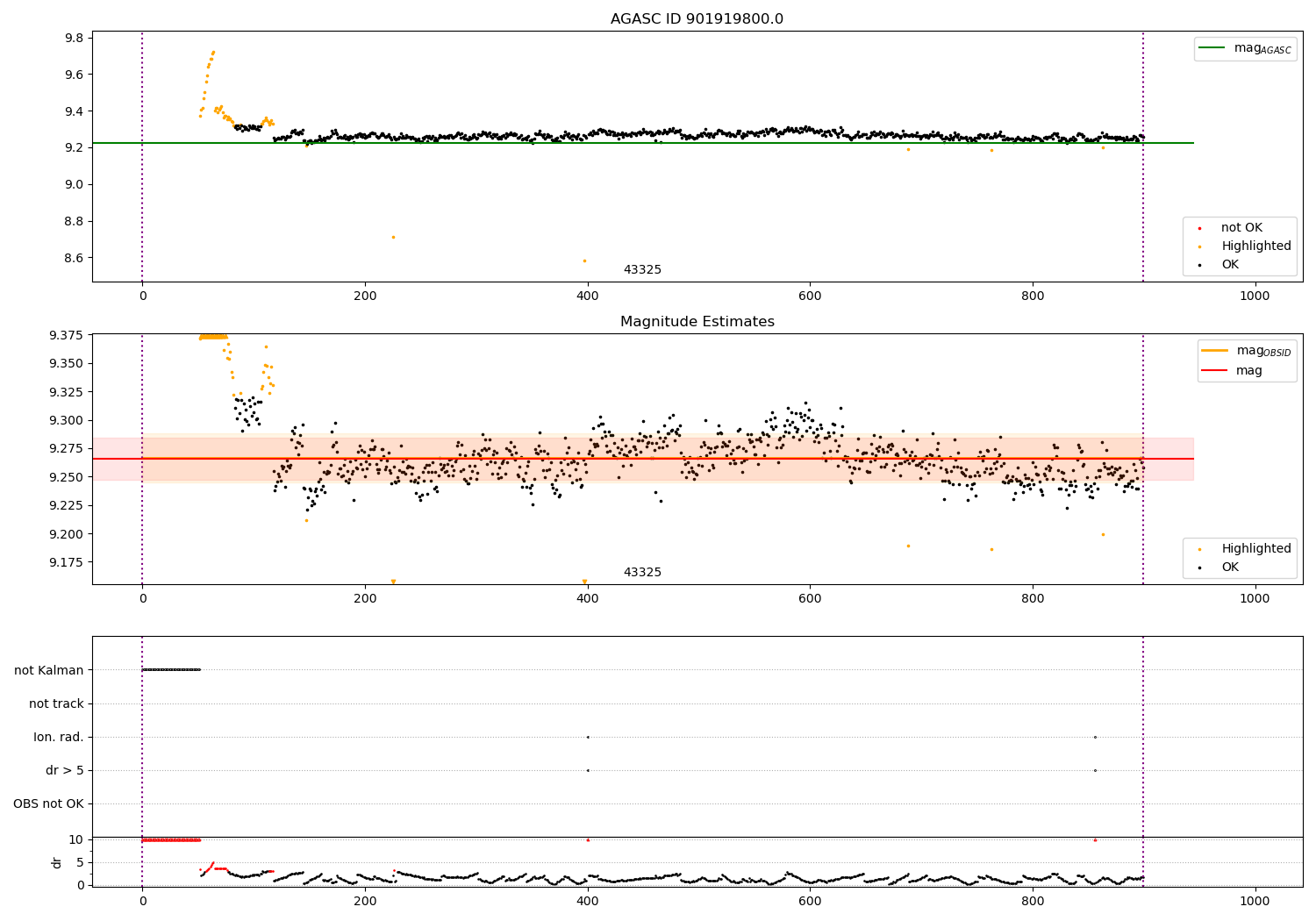Click the 800 x-axis tick in bottom plot
The image size is (1316, 921).
point(1033,902)
